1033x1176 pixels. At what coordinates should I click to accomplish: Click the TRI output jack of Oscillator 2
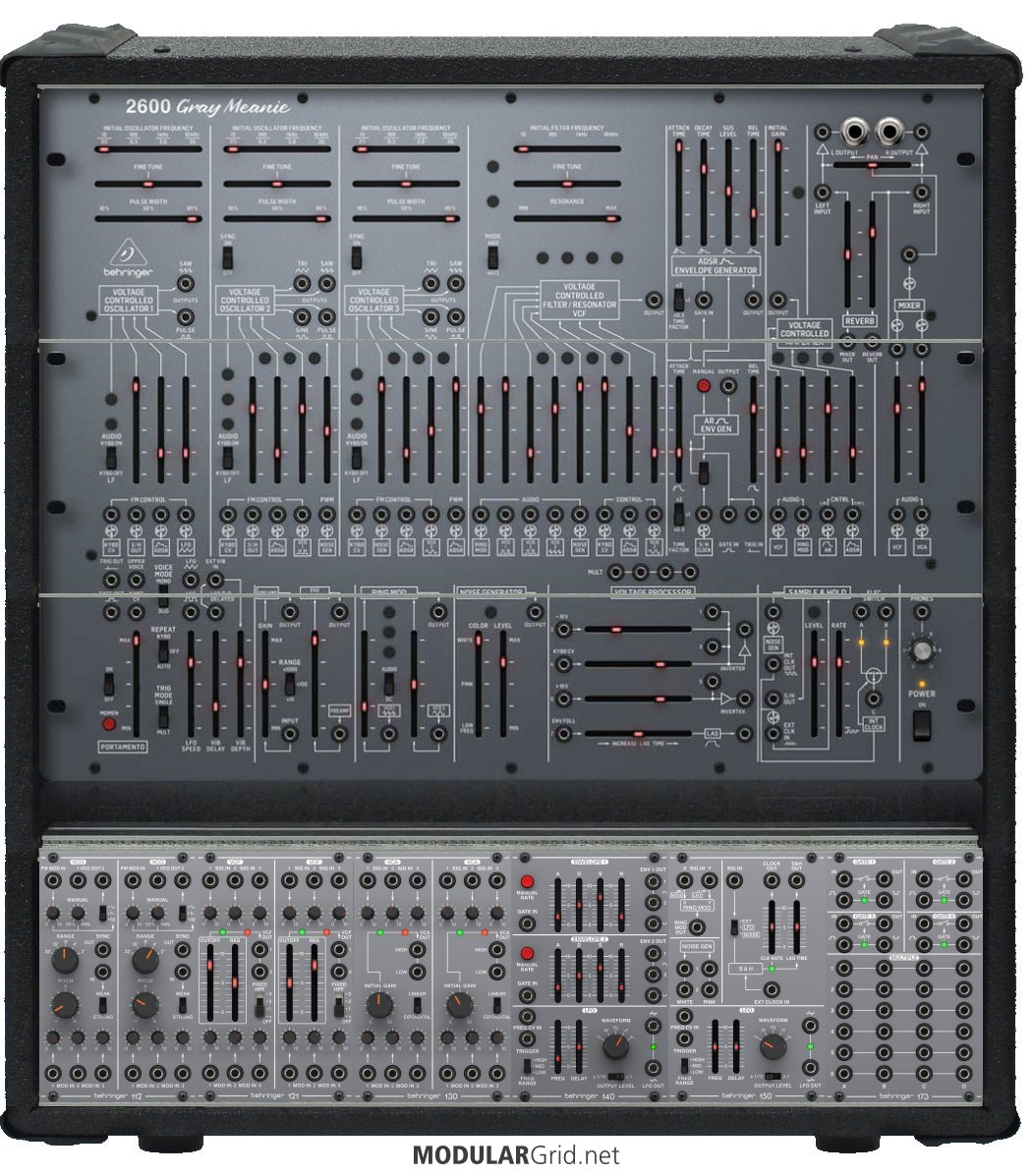[302, 284]
